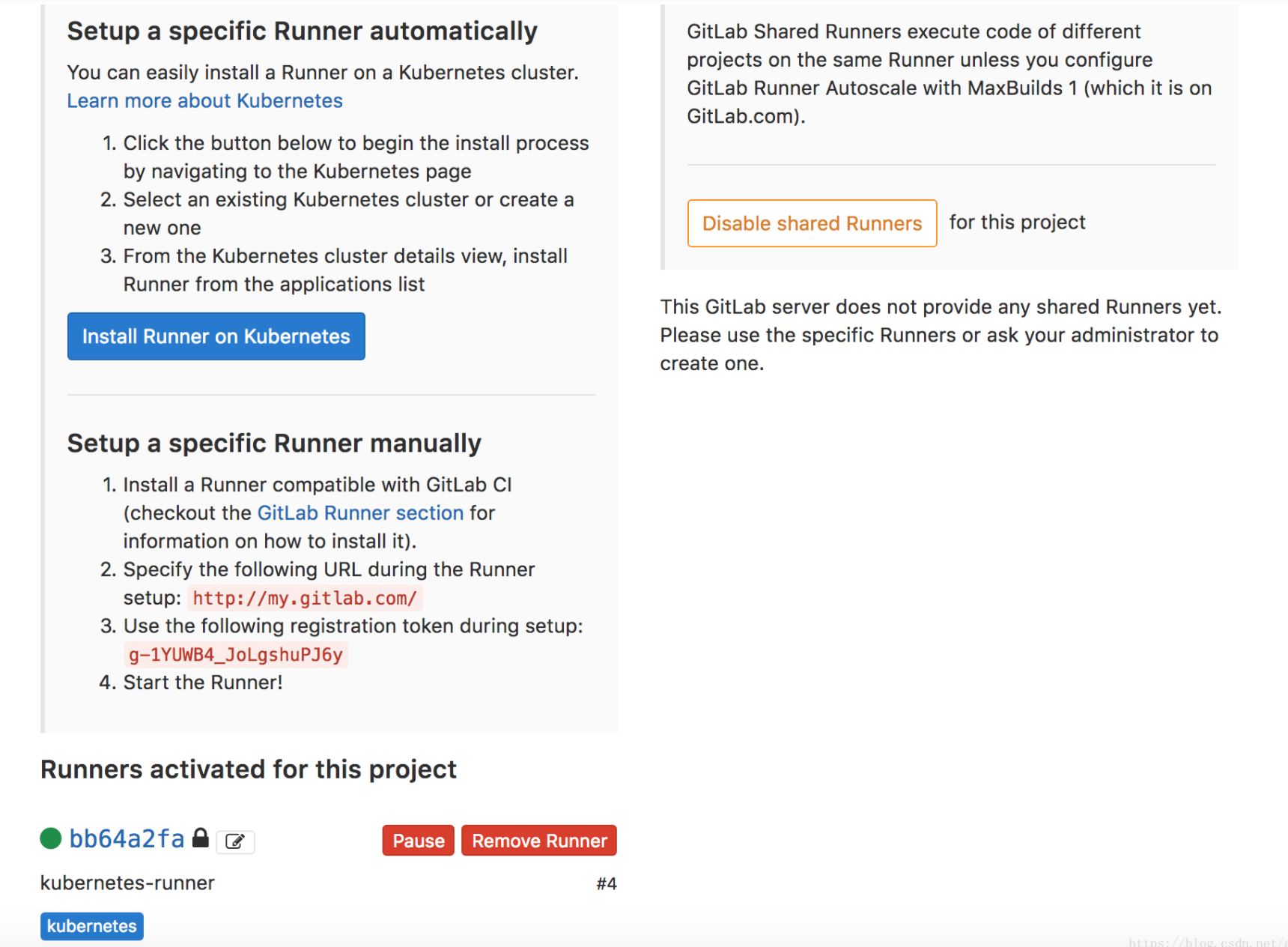Click the kubernetes tag badge
1288x947 pixels.
(x=91, y=926)
